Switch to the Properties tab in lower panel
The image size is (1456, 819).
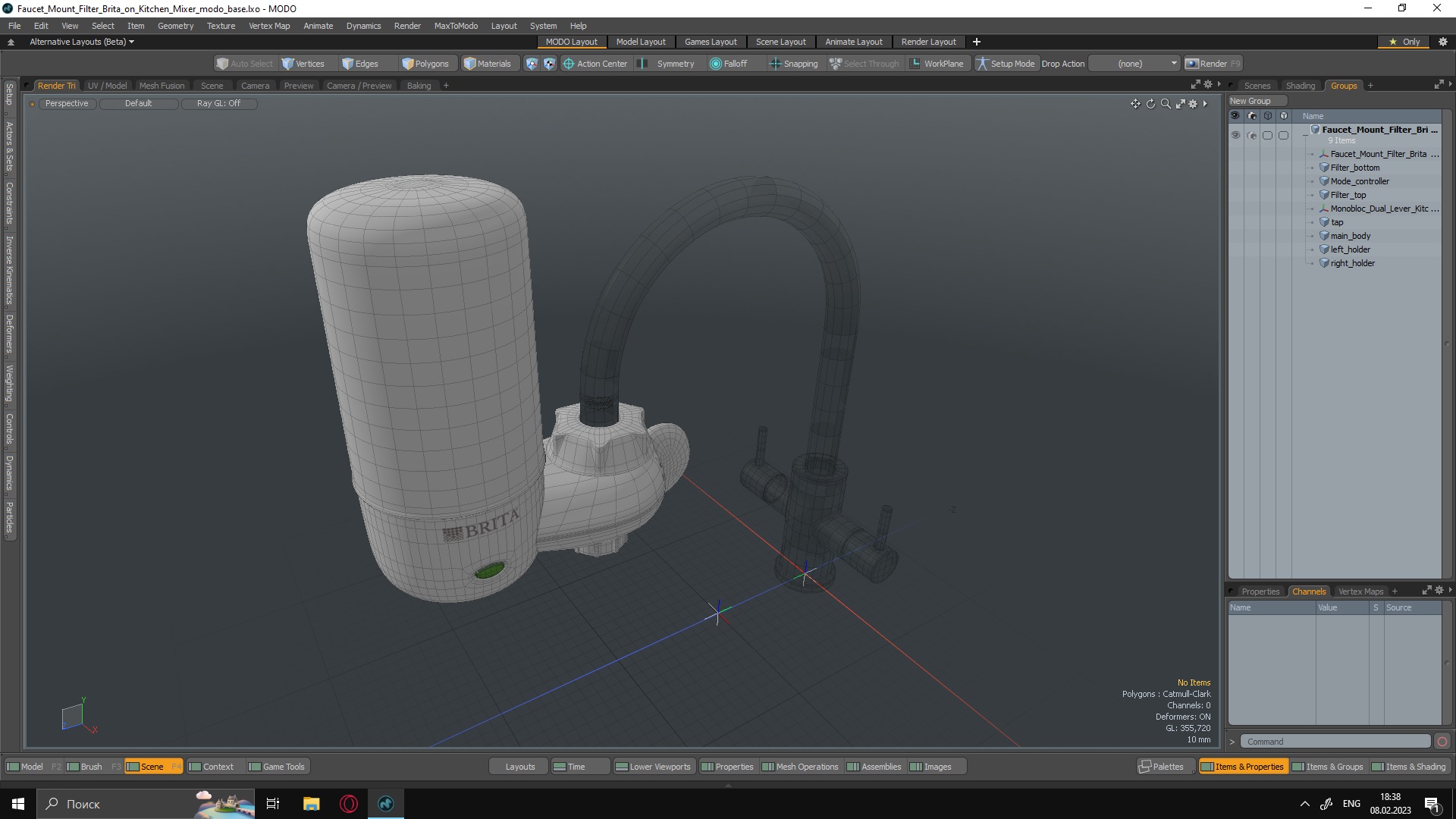(1260, 591)
